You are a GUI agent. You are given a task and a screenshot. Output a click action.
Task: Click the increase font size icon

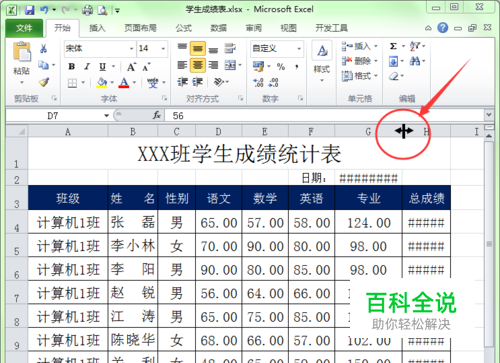(x=131, y=67)
